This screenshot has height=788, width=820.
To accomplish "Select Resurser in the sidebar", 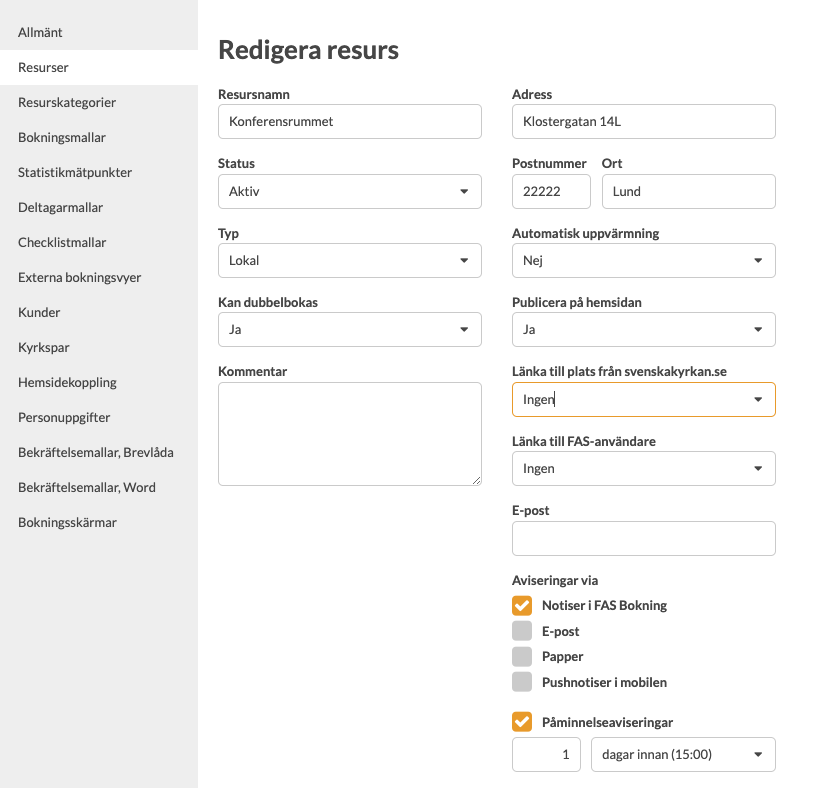I will pos(99,67).
